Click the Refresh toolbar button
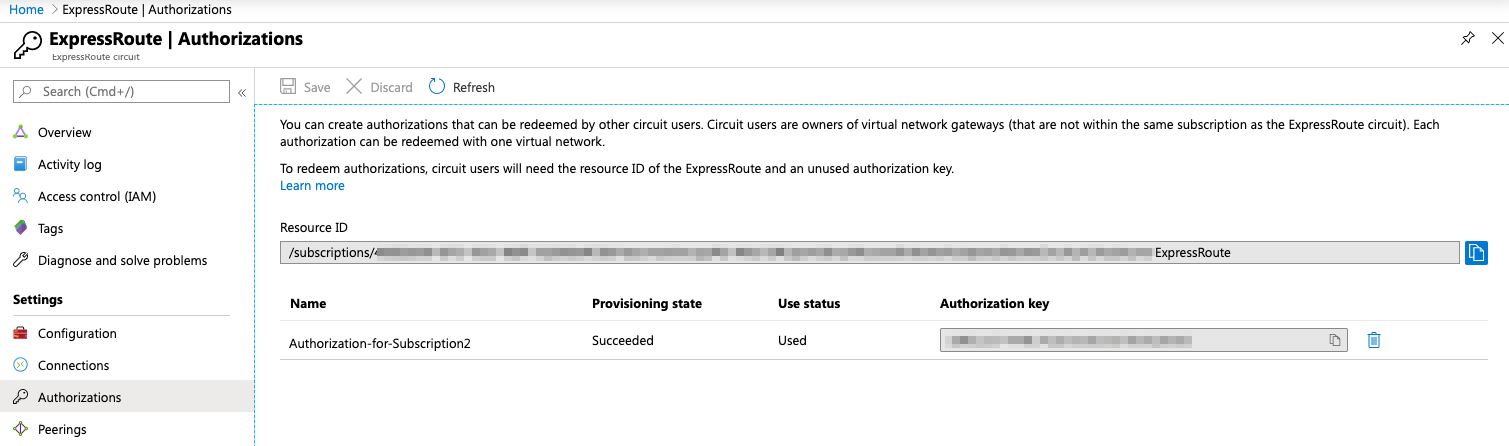 tap(462, 87)
